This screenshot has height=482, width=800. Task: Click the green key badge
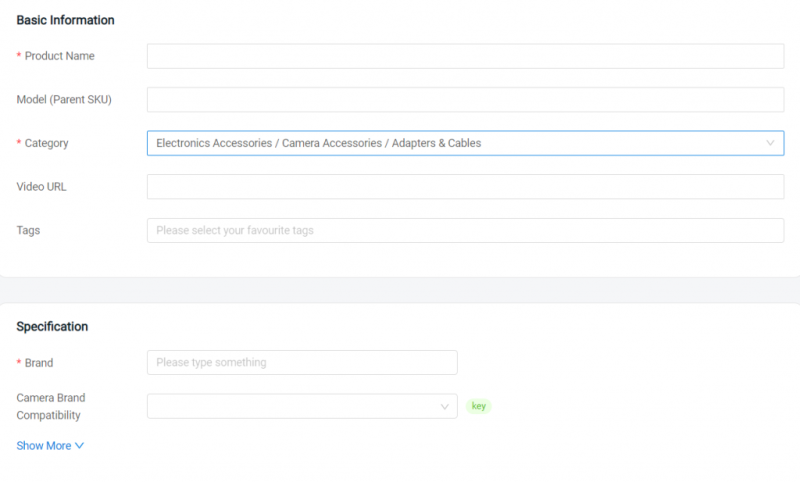(479, 406)
